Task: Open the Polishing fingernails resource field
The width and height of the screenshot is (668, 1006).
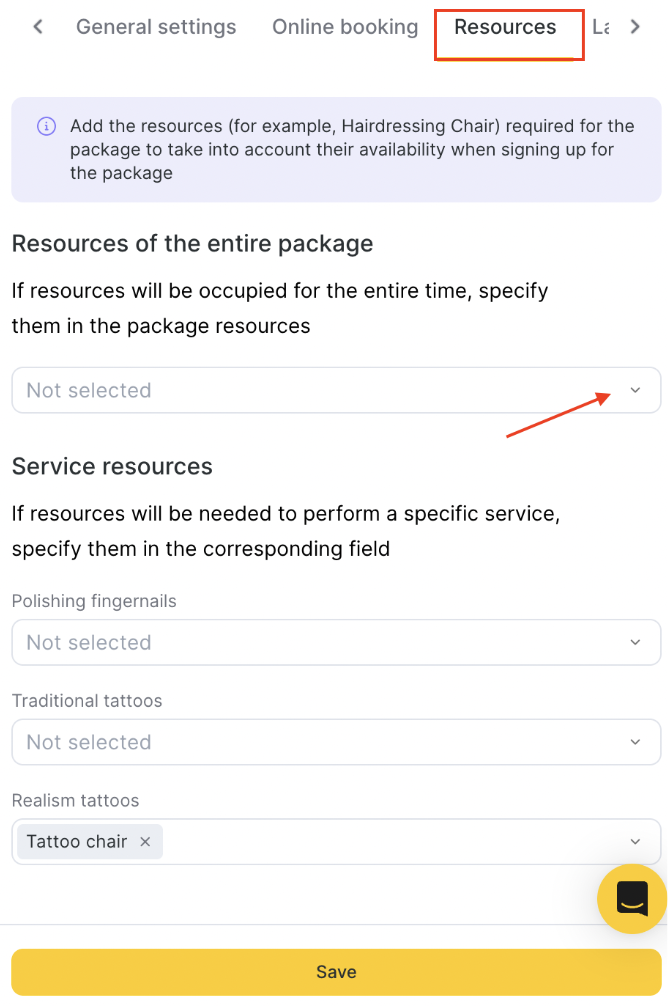Action: coord(336,642)
